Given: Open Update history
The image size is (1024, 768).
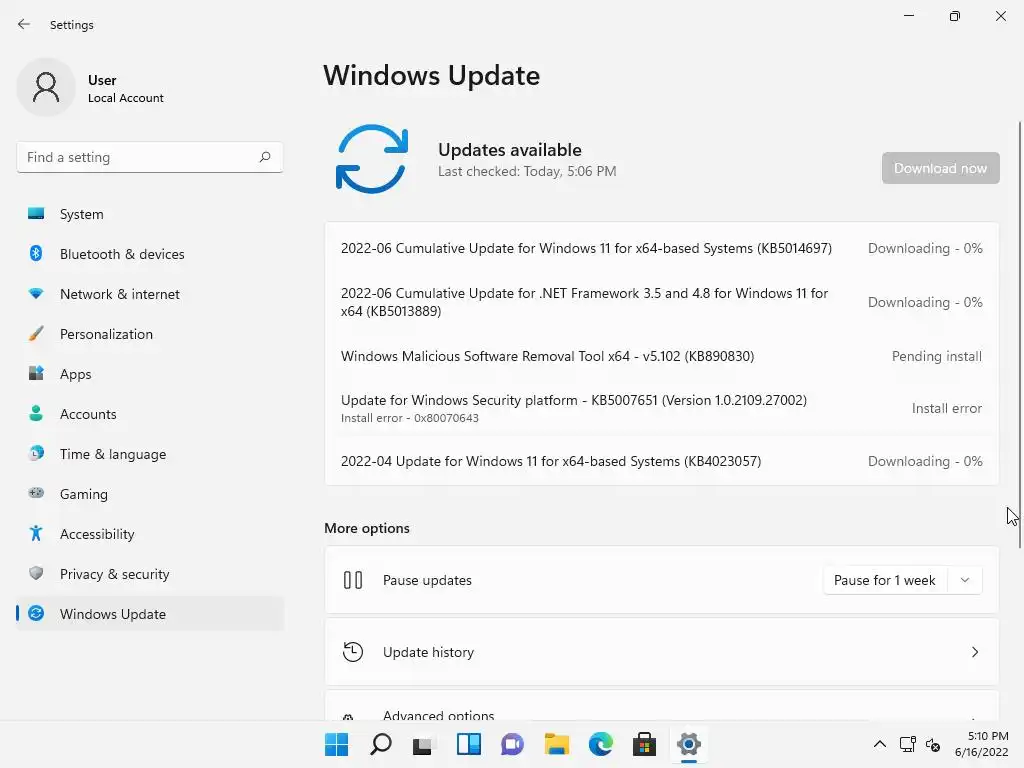Looking at the screenshot, I should point(662,652).
